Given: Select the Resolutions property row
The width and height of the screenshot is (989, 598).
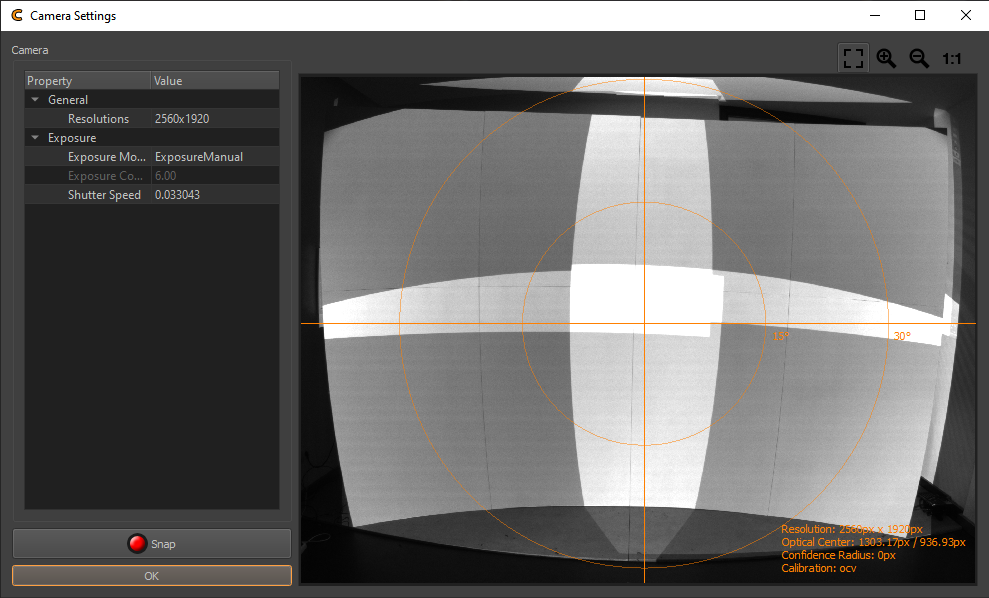Looking at the screenshot, I should pos(98,119).
